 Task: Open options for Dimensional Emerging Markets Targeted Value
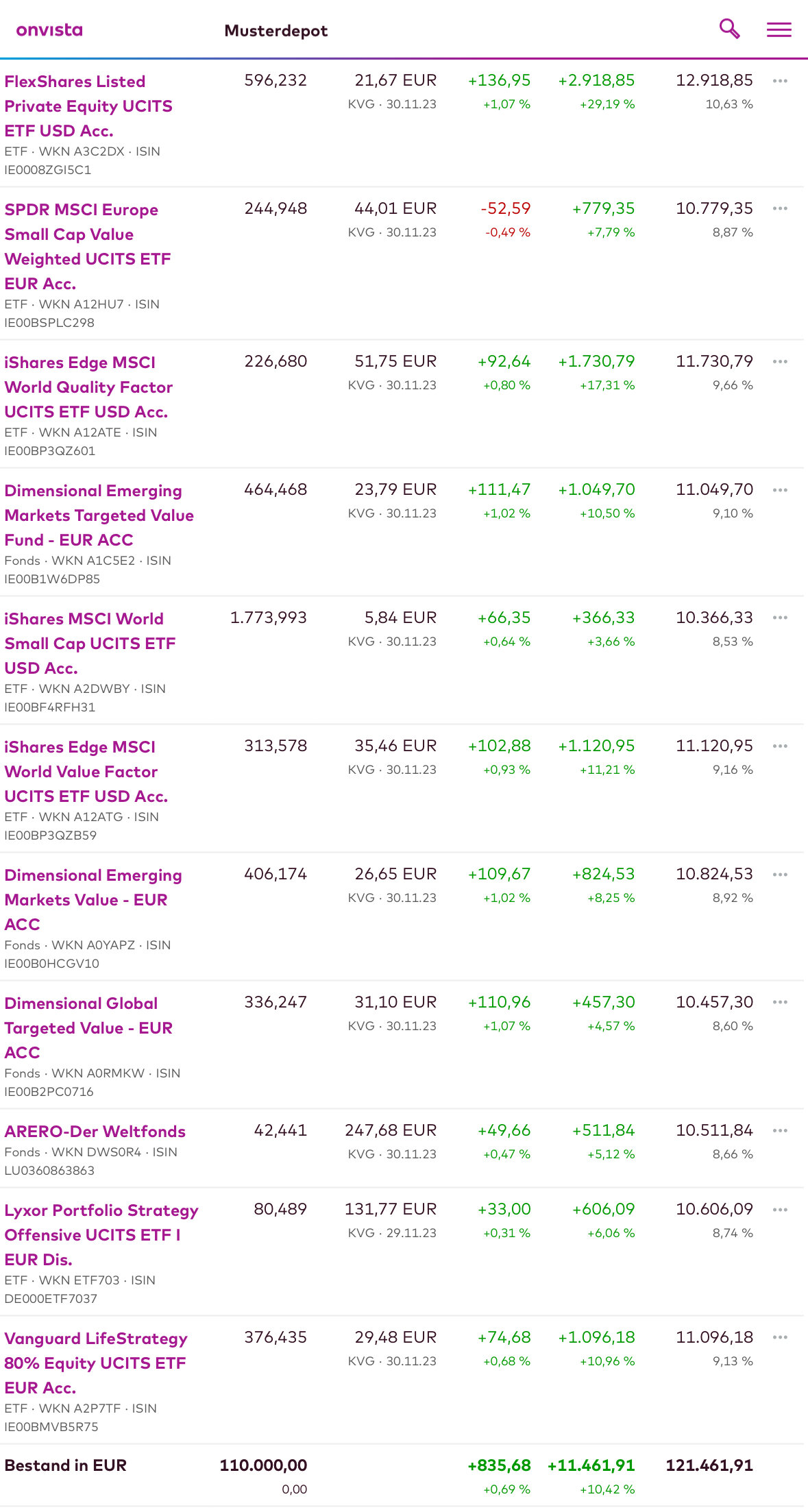coord(780,490)
